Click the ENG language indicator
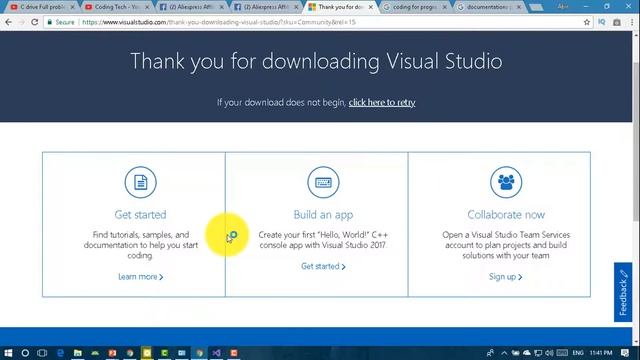Viewport: 640px width, 360px height. [578, 353]
